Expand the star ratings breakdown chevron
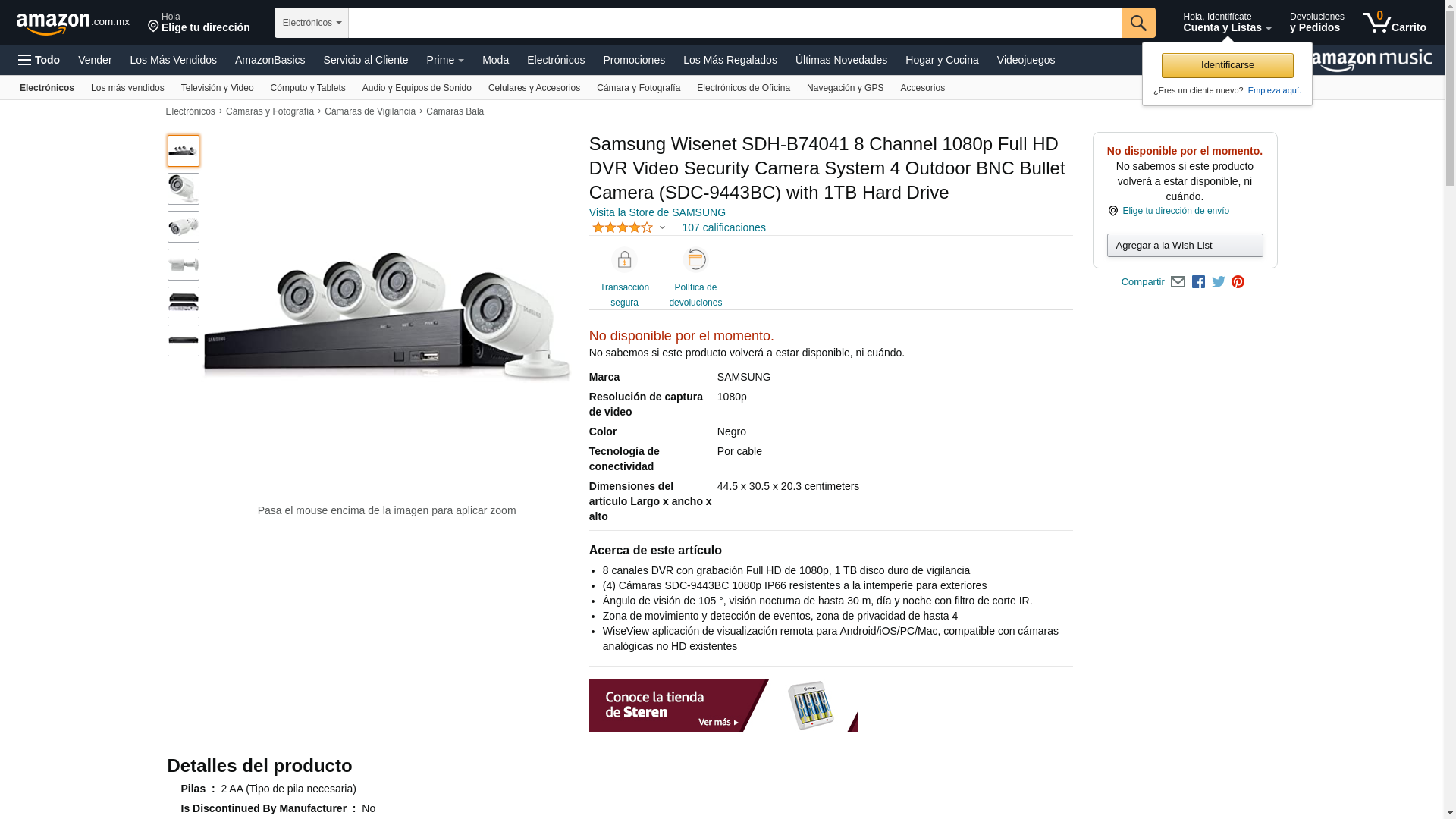This screenshot has height=819, width=1456. pyautogui.click(x=662, y=228)
